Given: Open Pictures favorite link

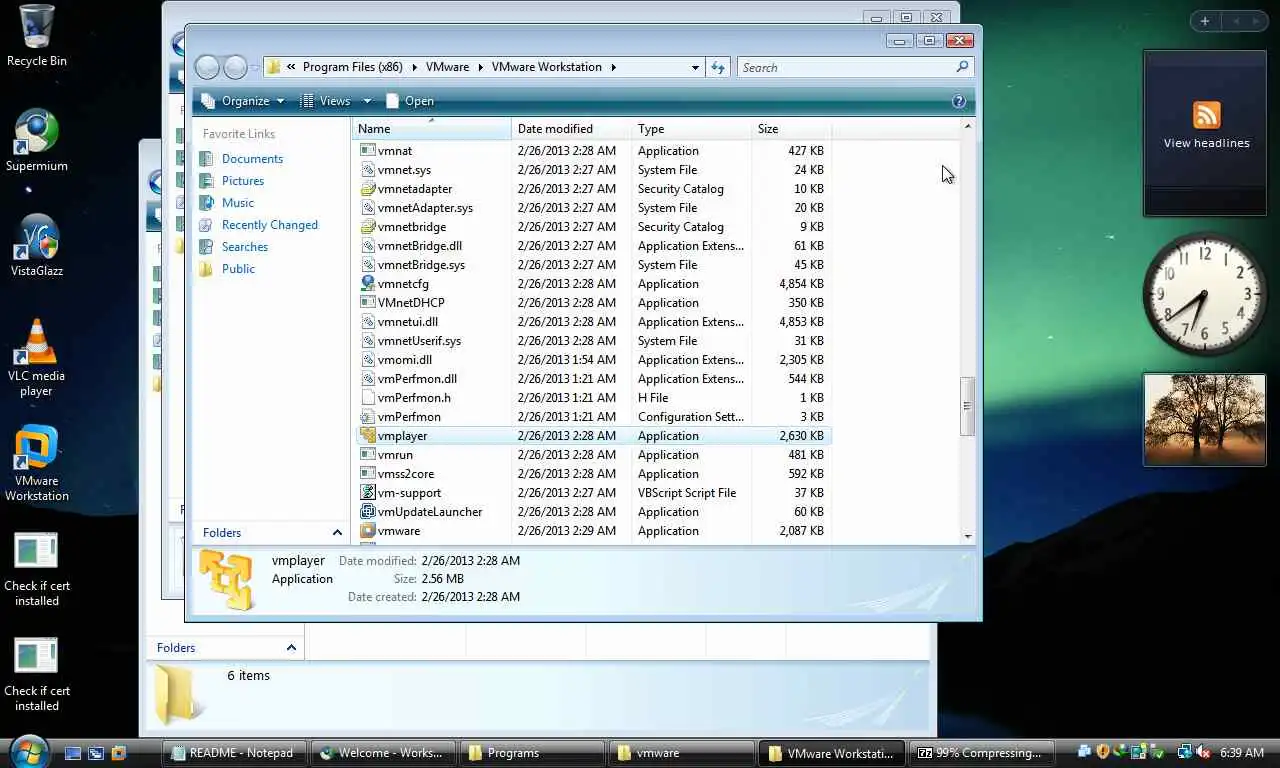Looking at the screenshot, I should pos(243,181).
